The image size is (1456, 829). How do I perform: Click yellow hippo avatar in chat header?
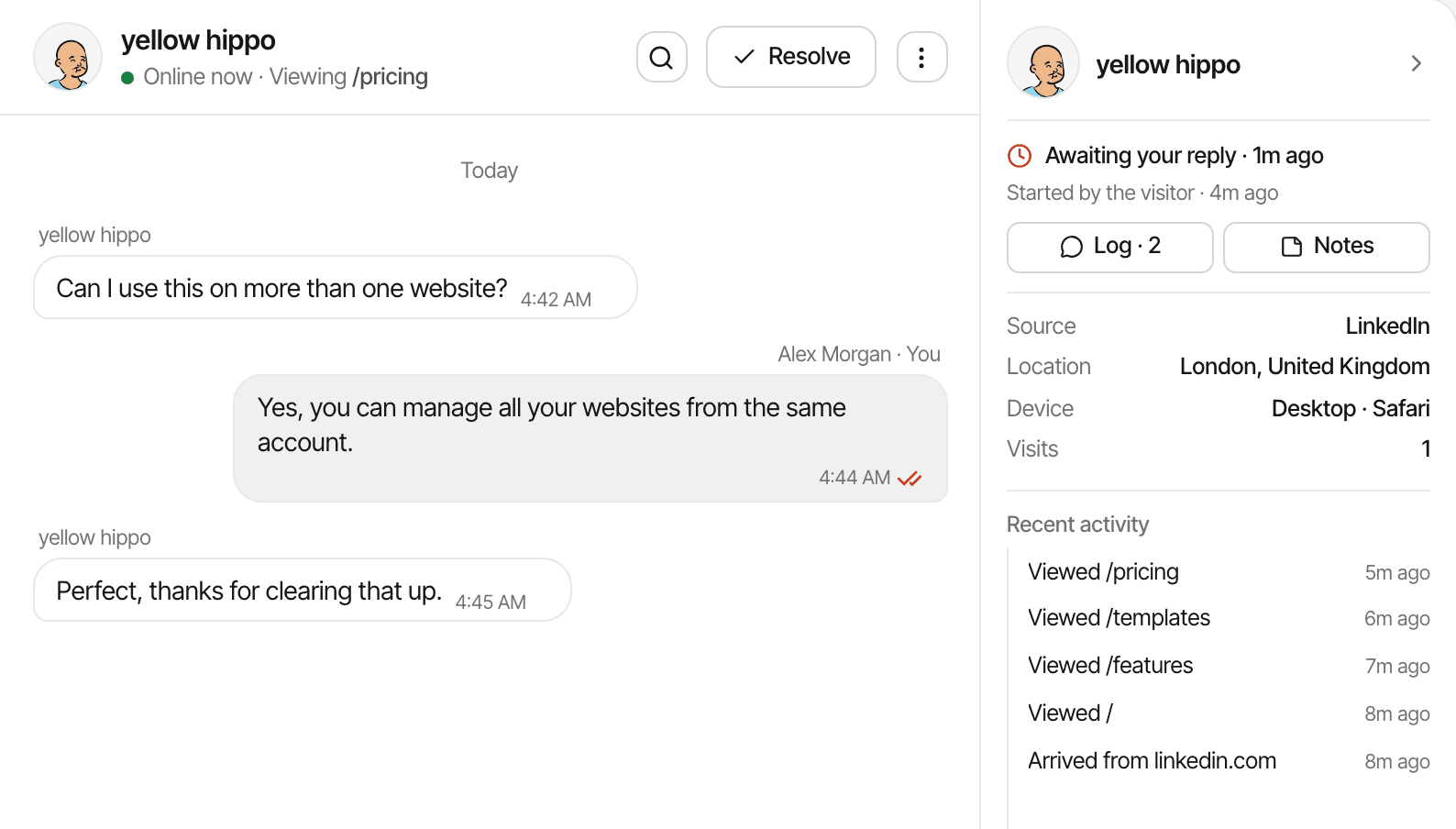[x=68, y=57]
